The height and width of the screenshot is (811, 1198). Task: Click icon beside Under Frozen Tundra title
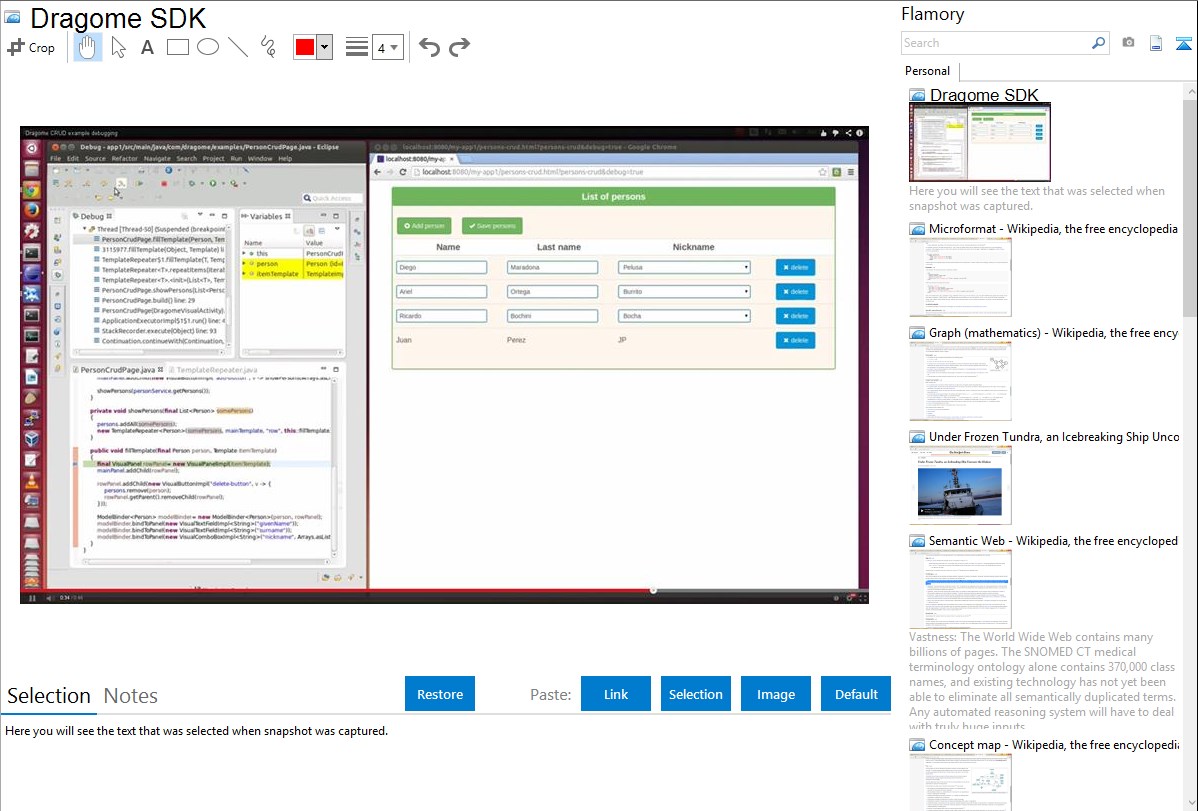pyautogui.click(x=918, y=437)
